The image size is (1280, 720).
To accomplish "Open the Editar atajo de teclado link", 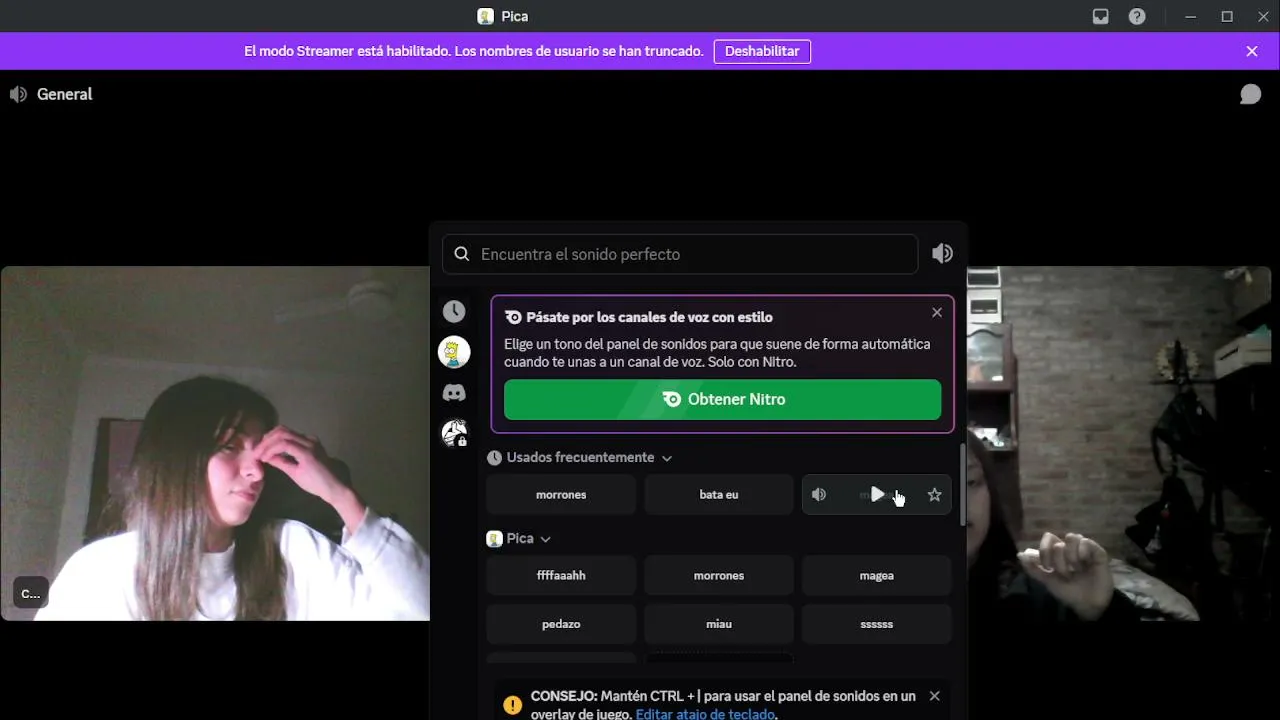I will coord(705,714).
